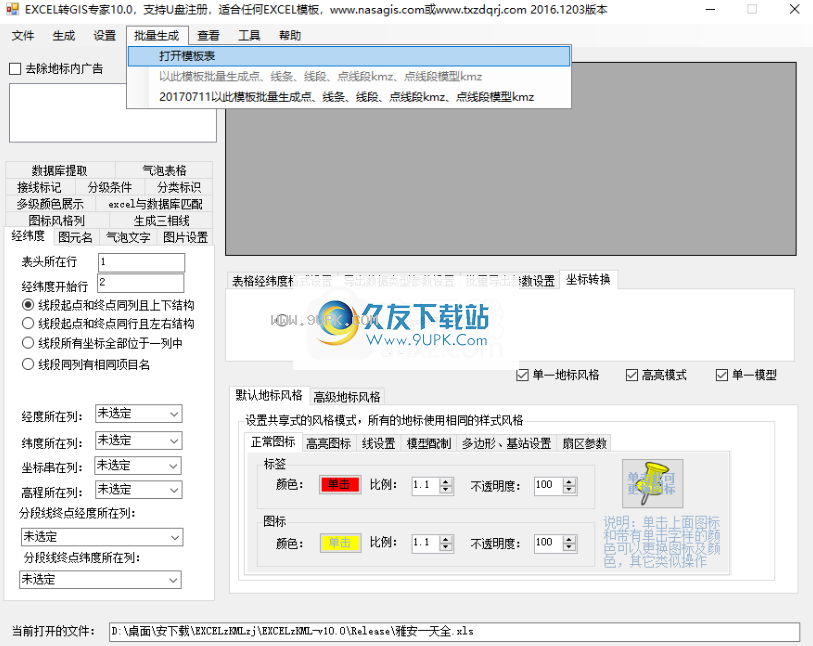Open 纬度所在列 combo box
This screenshot has width=813, height=646.
coord(138,441)
